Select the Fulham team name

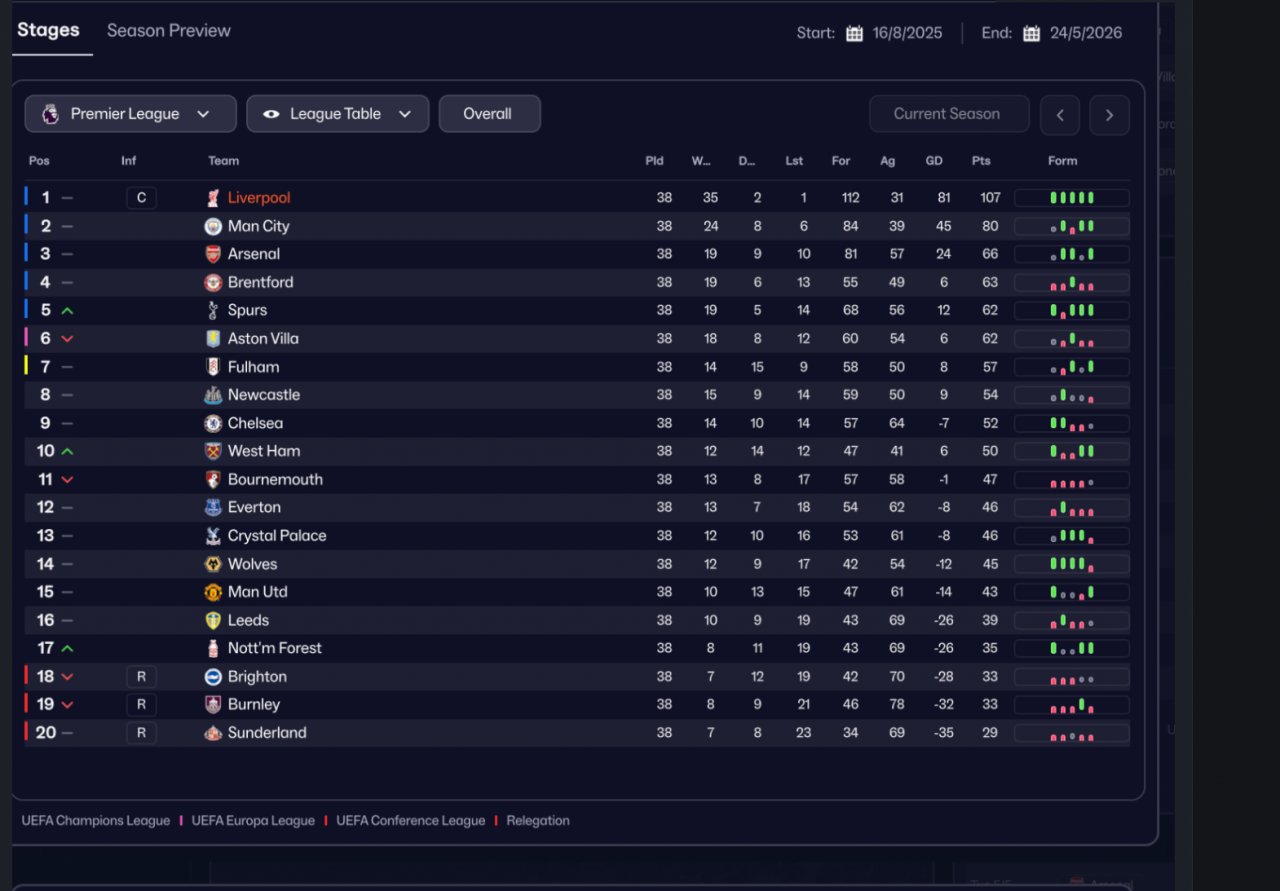[253, 367]
